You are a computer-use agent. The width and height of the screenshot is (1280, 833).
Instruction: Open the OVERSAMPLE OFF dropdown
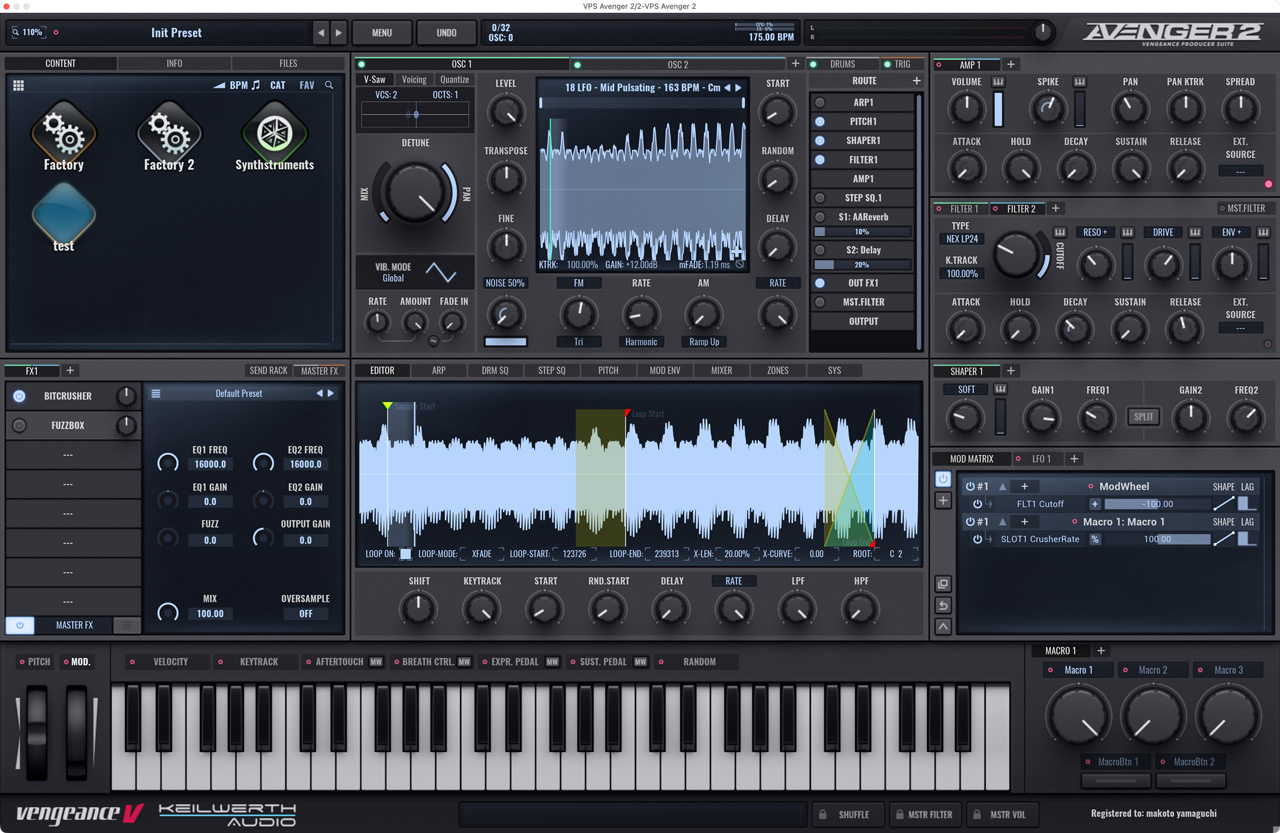pyautogui.click(x=305, y=614)
